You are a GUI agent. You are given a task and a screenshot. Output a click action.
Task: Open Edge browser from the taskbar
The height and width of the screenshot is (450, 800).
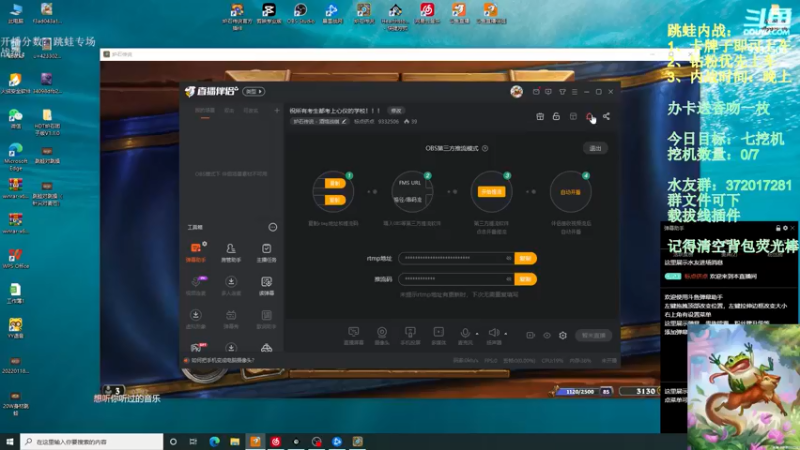pos(214,441)
